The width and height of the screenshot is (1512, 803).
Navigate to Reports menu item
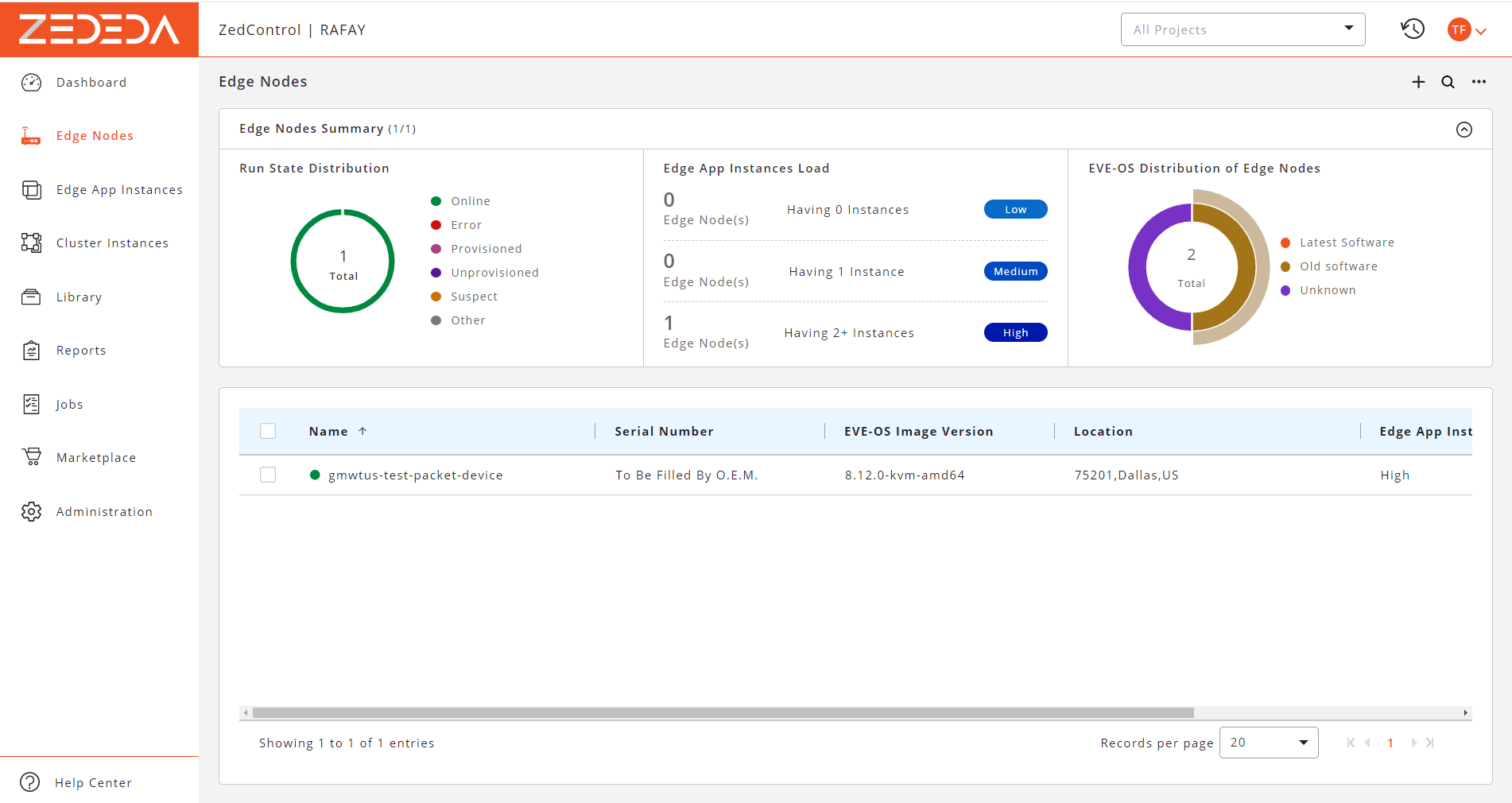[x=81, y=351]
